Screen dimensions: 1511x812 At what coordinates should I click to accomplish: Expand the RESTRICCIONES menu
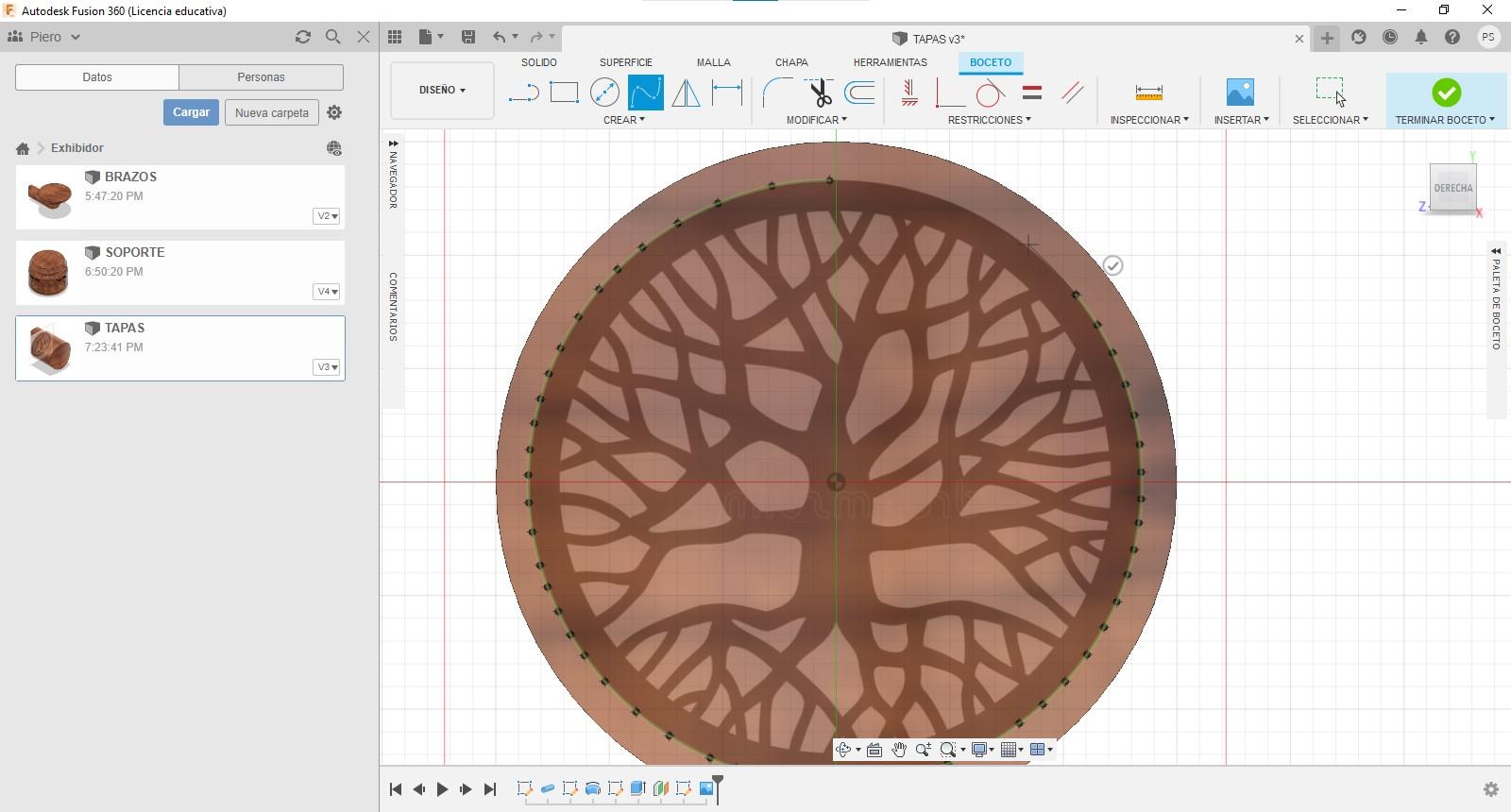click(x=990, y=120)
